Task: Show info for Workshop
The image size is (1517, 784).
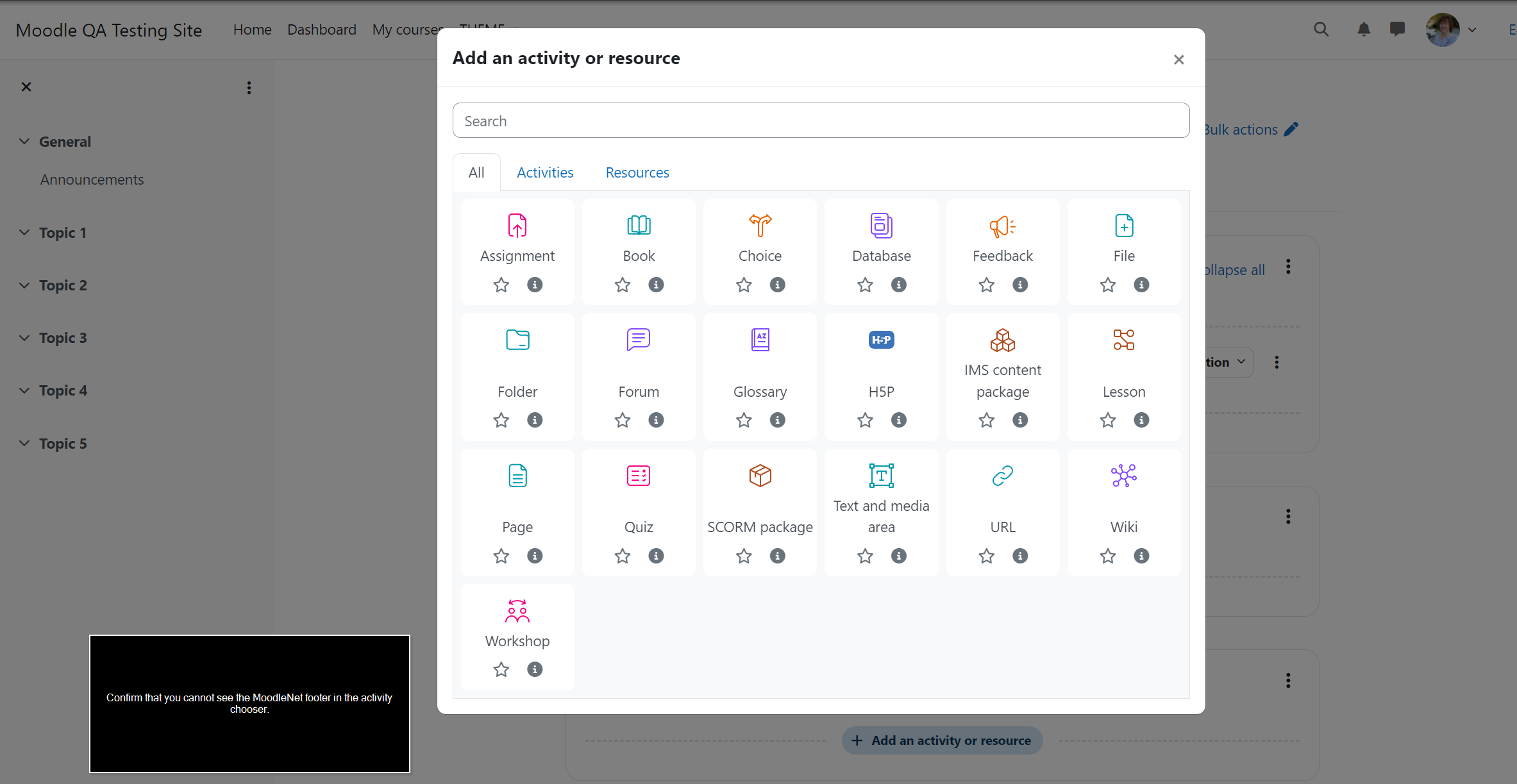Action: pyautogui.click(x=535, y=669)
